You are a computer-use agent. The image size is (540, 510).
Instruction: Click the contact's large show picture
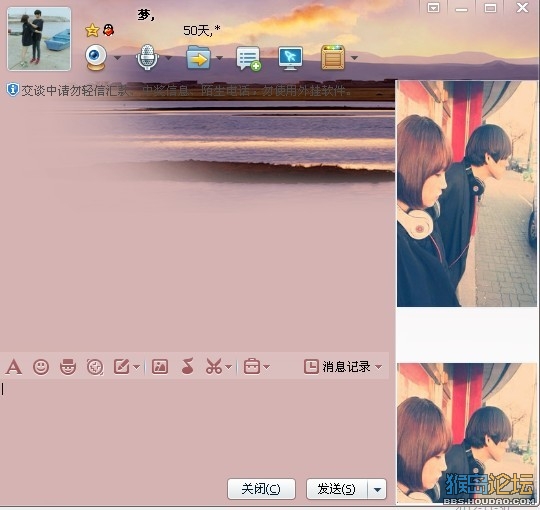pos(467,194)
